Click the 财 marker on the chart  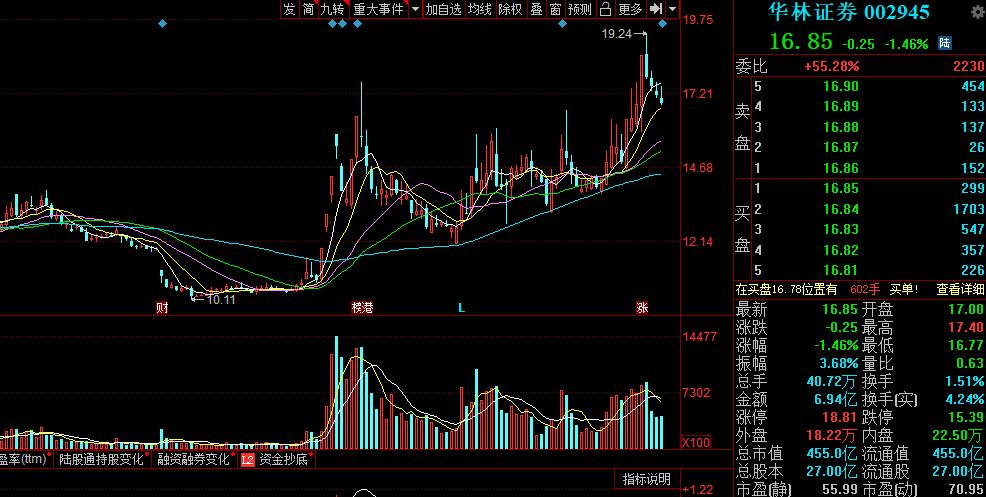(162, 308)
